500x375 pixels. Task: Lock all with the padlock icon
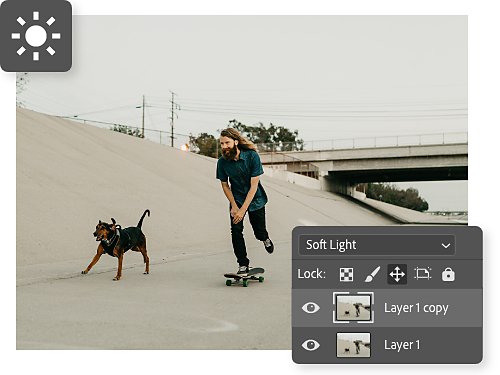click(448, 274)
